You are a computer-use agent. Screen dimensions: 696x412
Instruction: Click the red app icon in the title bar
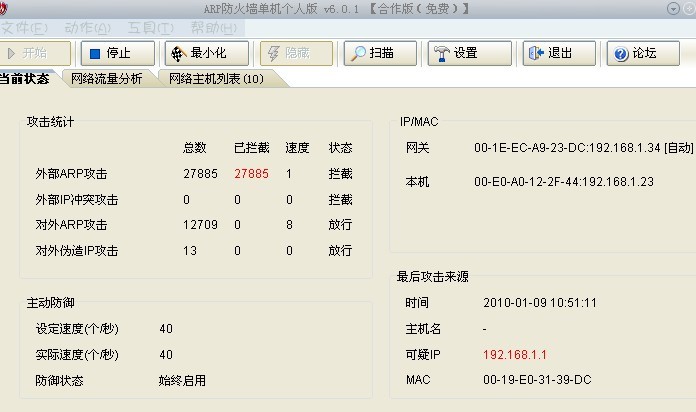[3, 8]
